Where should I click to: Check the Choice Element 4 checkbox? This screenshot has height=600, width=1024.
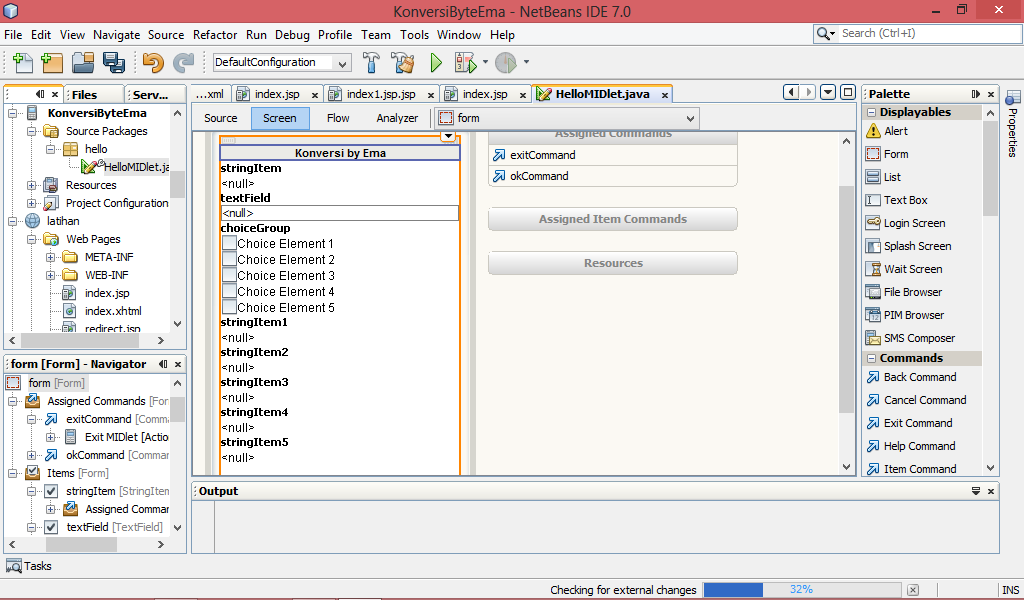pyautogui.click(x=229, y=291)
